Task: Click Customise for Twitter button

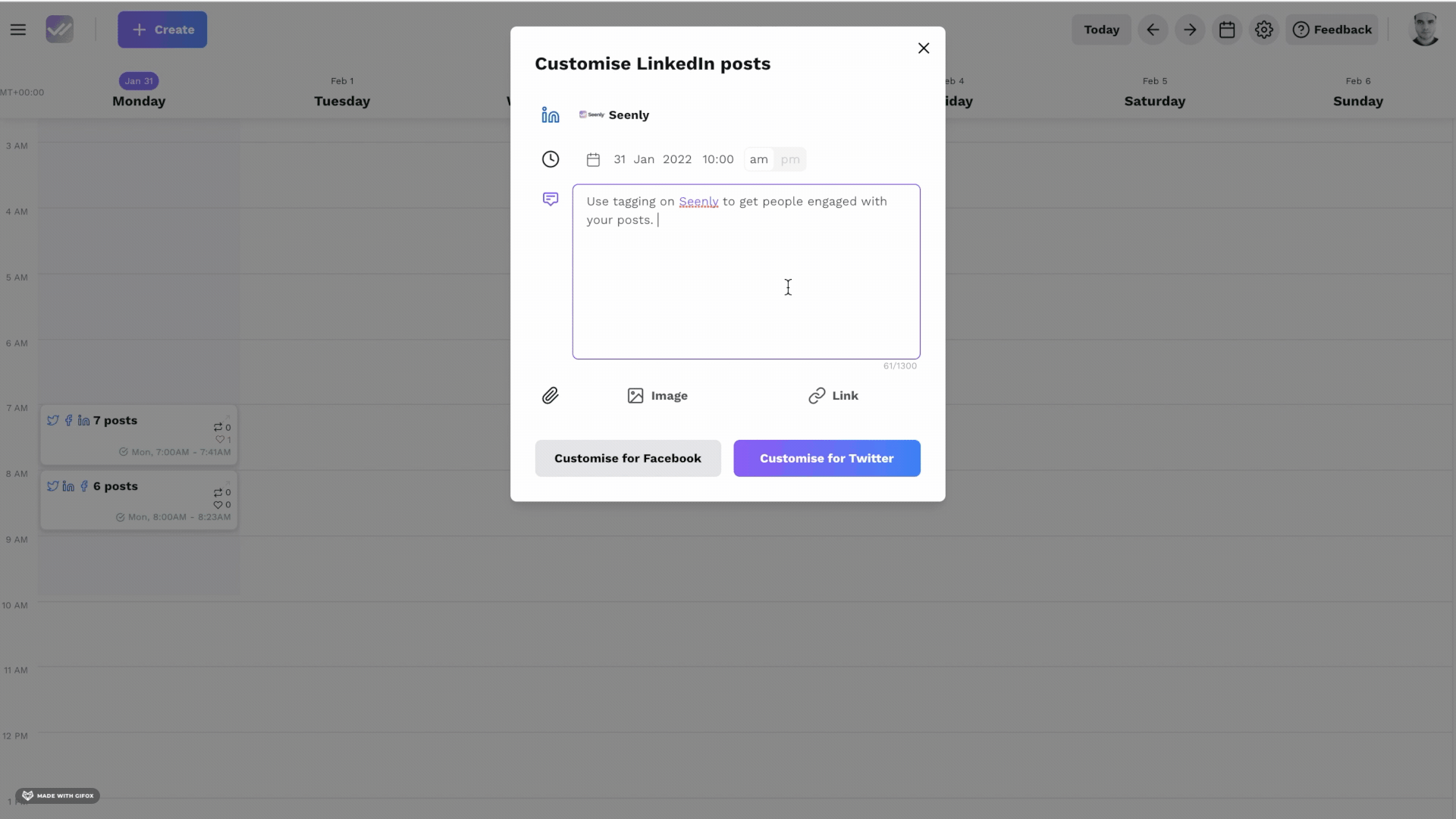Action: coord(827,459)
